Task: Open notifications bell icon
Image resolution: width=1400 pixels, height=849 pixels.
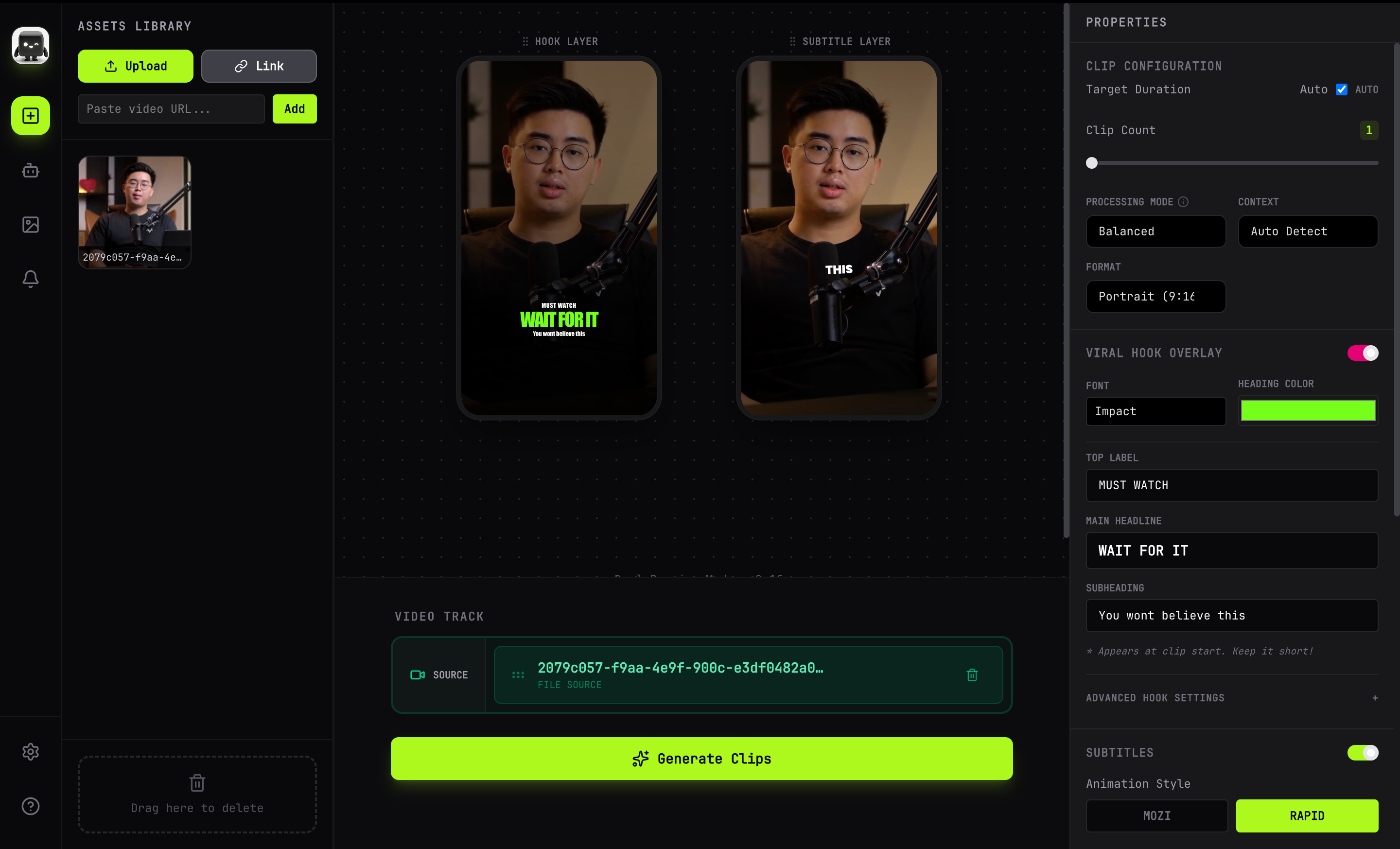Action: point(31,279)
